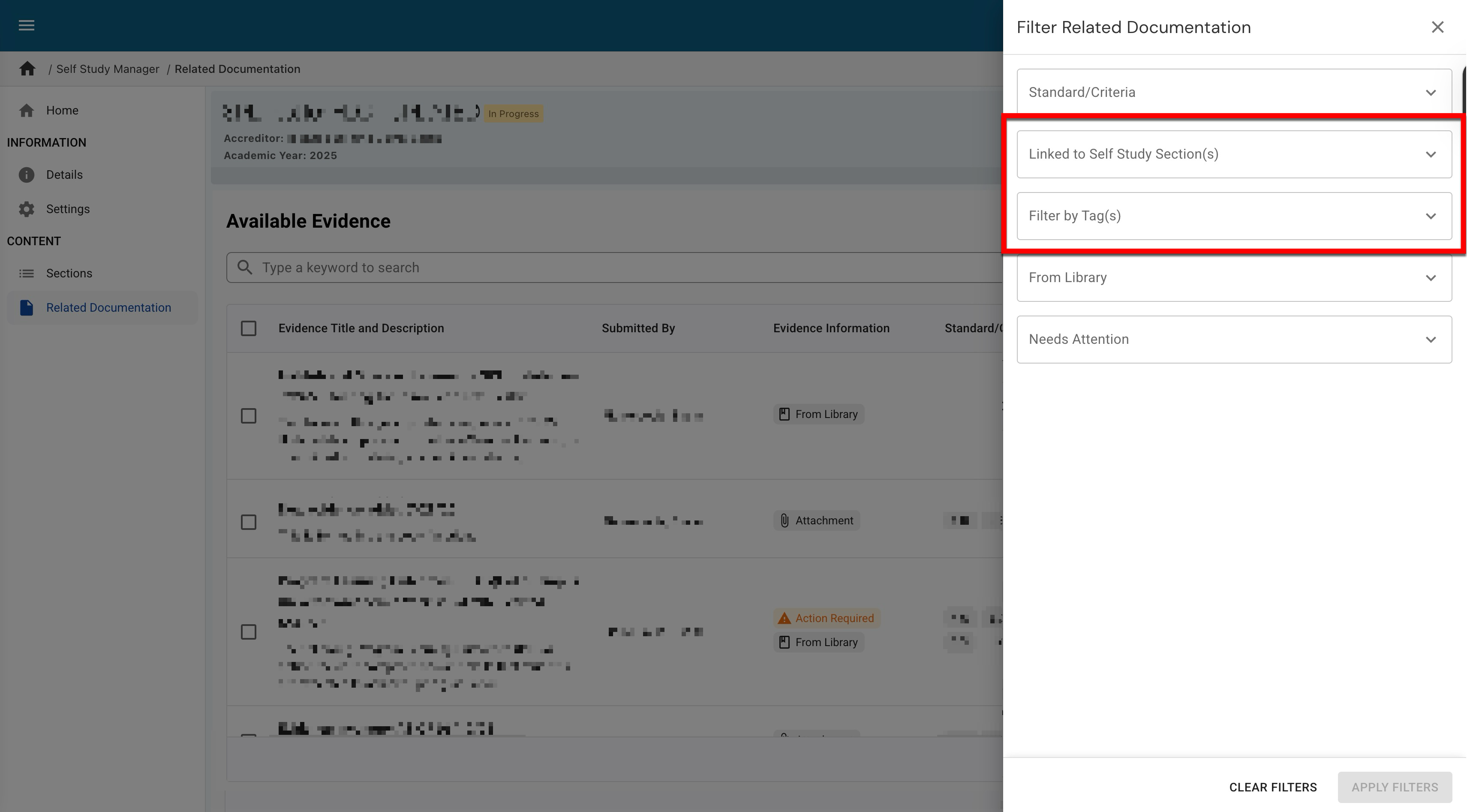1467x812 pixels.
Task: Click the search magnifier icon
Action: tap(245, 268)
